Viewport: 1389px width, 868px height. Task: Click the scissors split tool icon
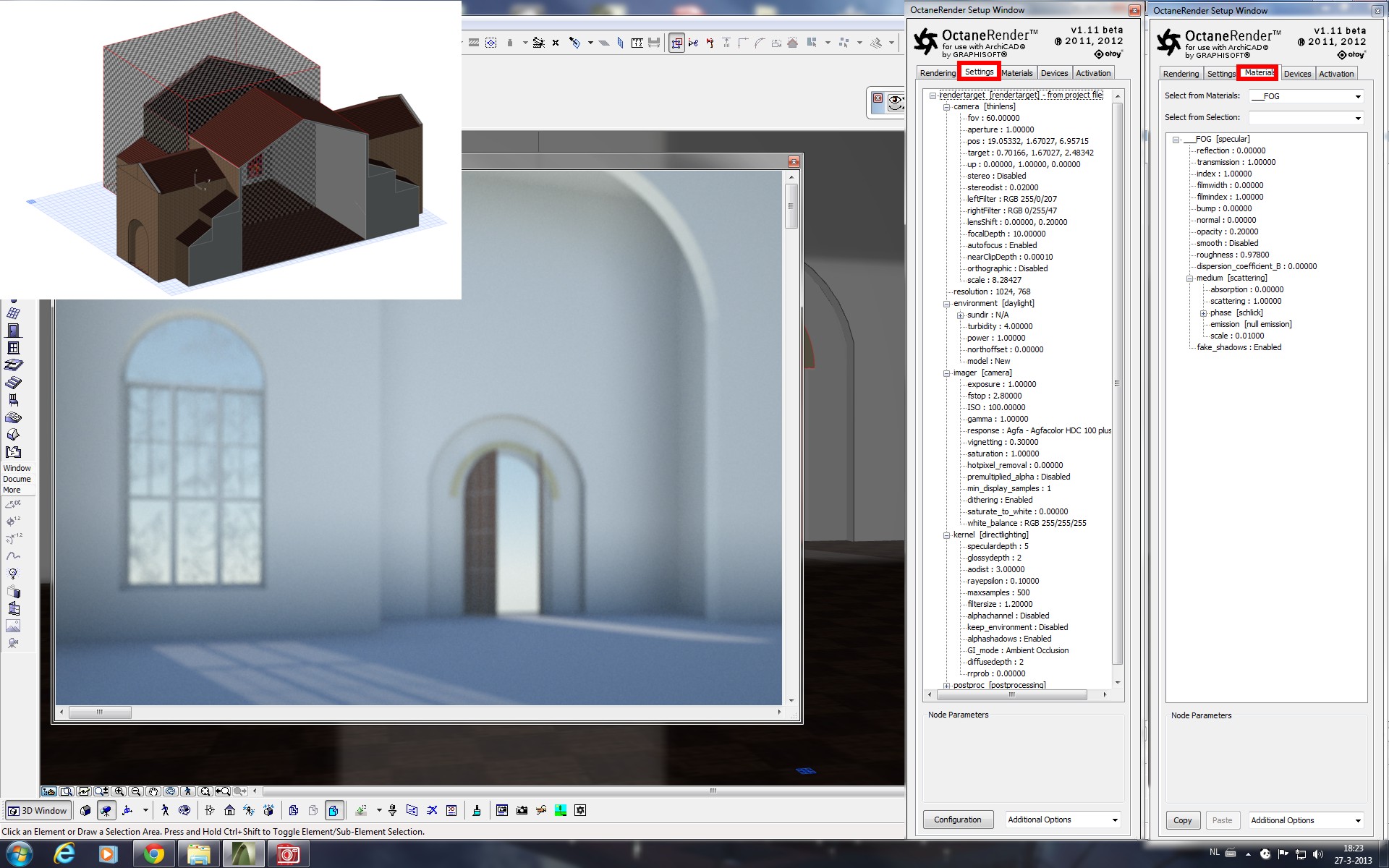pos(694,43)
